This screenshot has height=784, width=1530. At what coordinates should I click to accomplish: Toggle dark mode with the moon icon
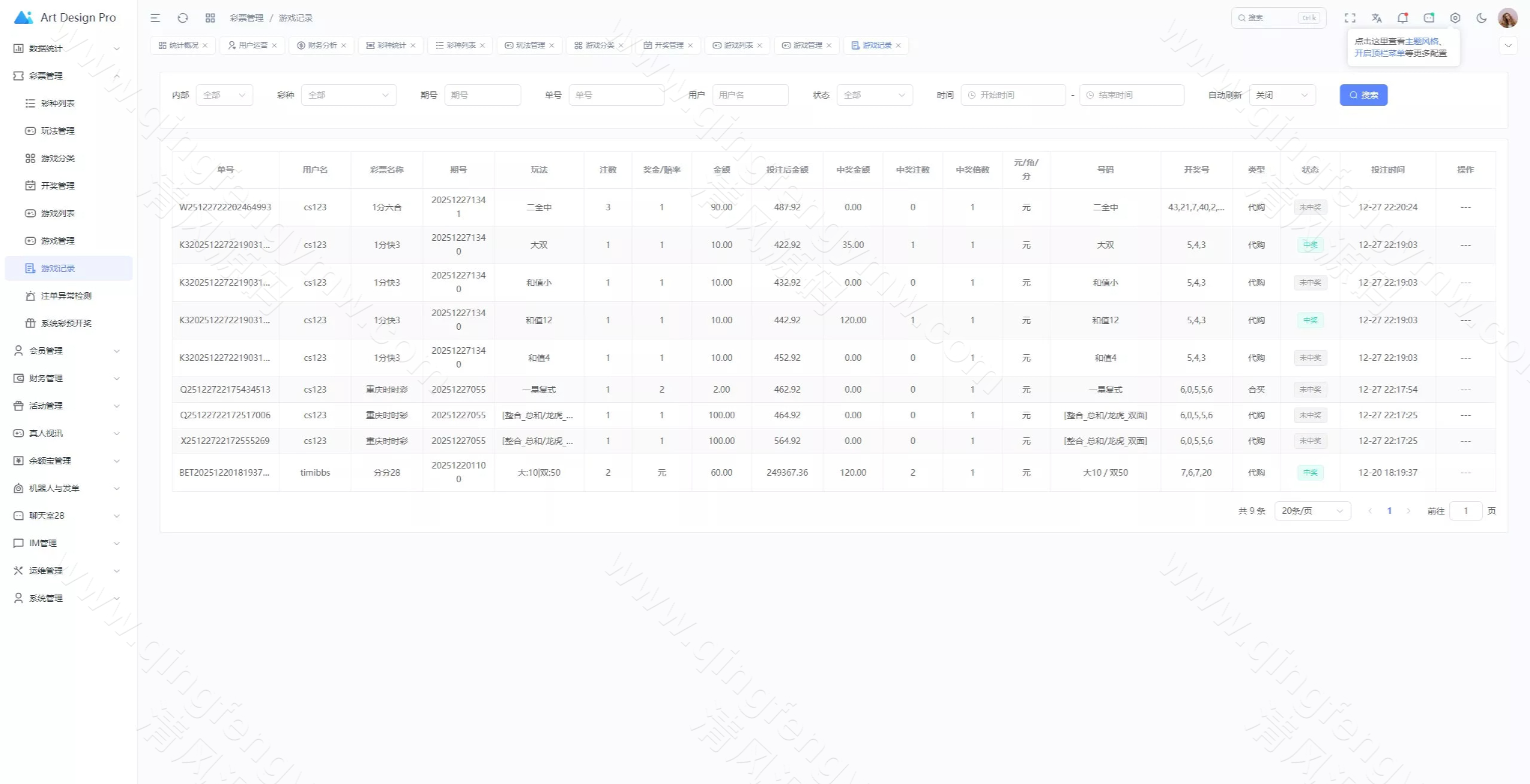click(x=1482, y=18)
